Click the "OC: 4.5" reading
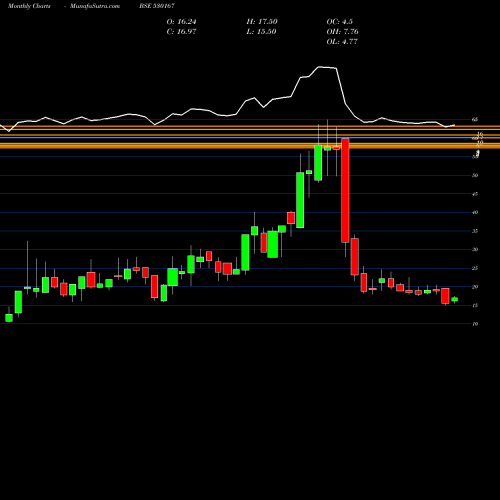Screen dimensions: 500x500 (x=339, y=22)
